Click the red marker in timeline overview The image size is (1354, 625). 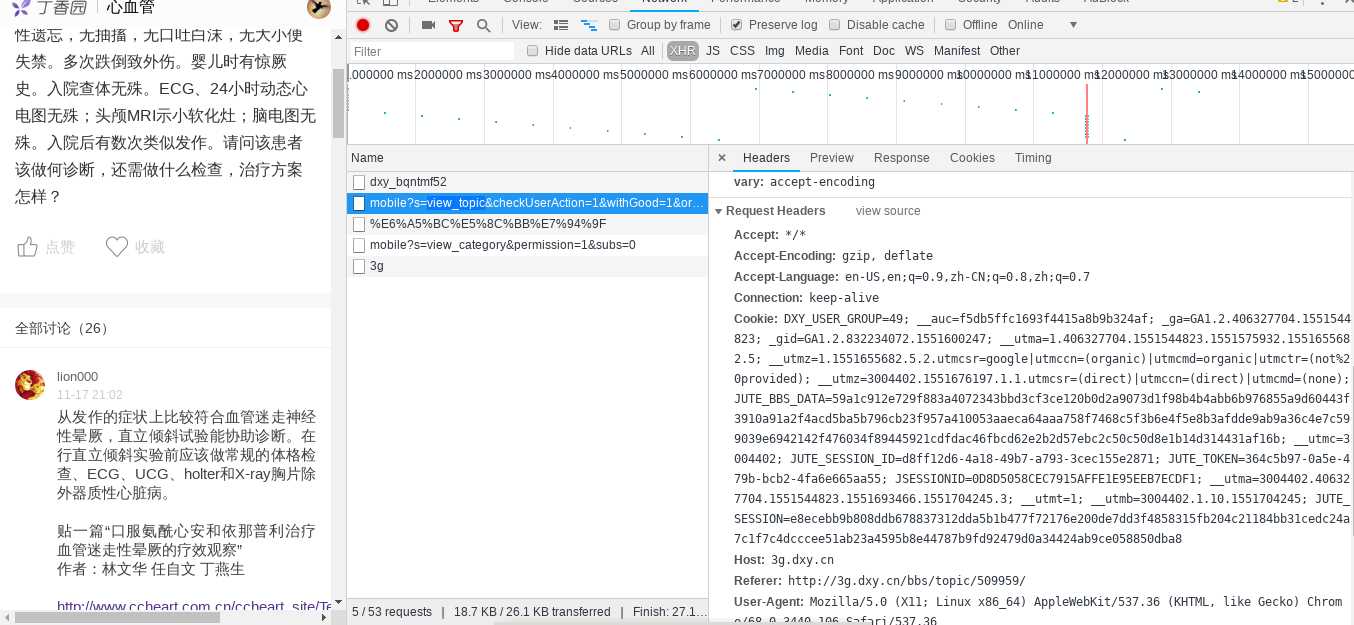pyautogui.click(x=1087, y=114)
